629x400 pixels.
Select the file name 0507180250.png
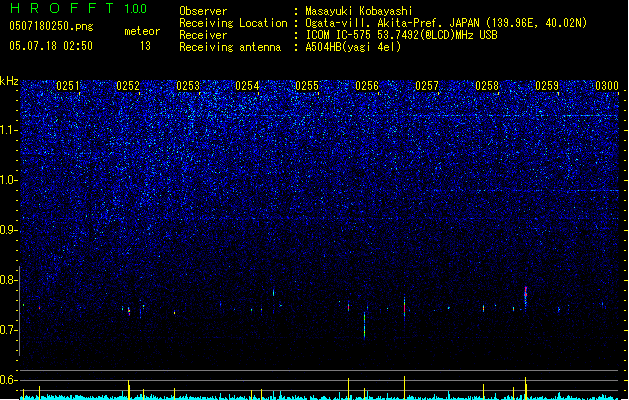[x=51, y=26]
